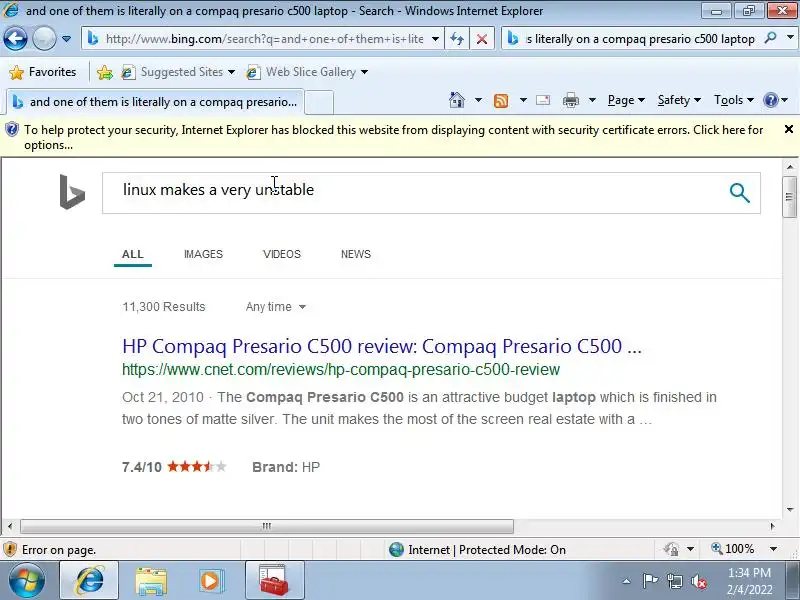The height and width of the screenshot is (600, 800).
Task: Click the Read Mail envelope icon
Action: [x=543, y=100]
